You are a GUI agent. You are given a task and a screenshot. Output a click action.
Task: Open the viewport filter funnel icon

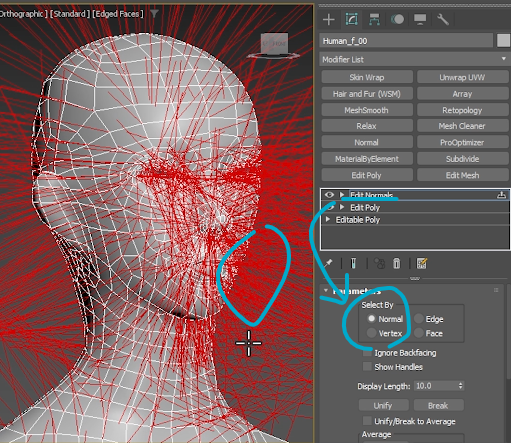pyautogui.click(x=154, y=14)
